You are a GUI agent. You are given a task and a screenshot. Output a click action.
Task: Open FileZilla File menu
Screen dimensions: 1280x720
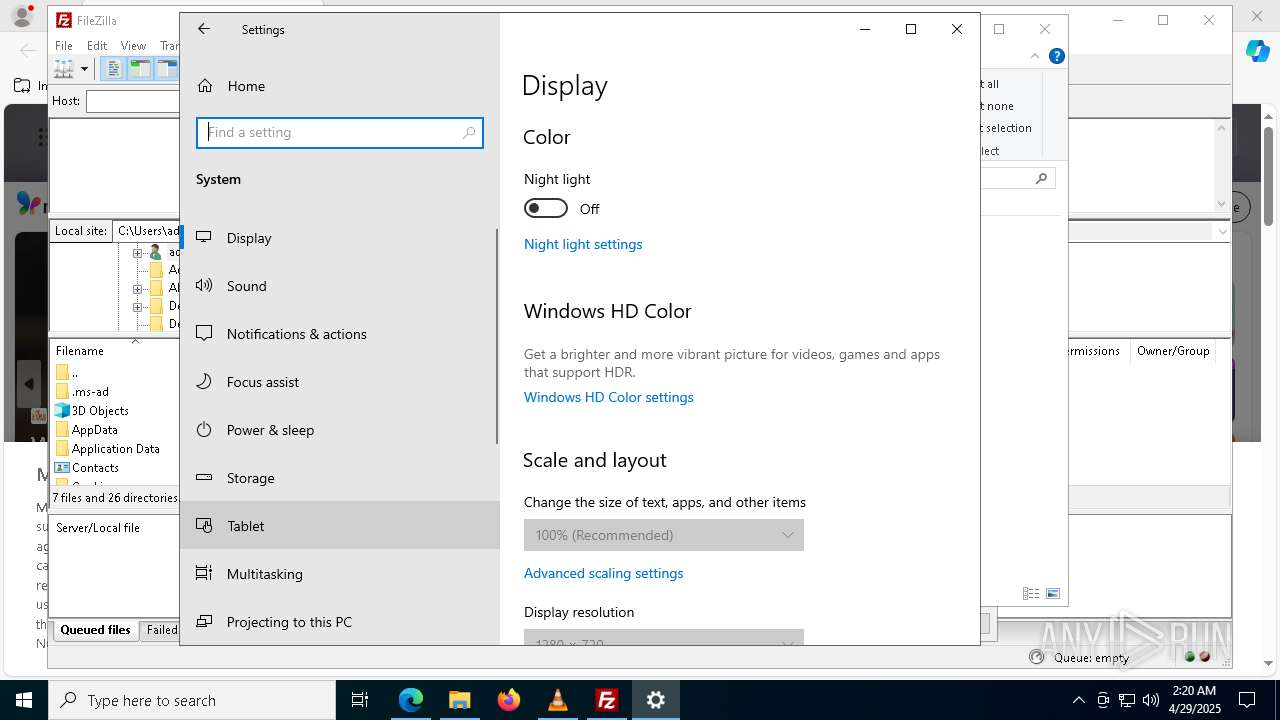[64, 46]
